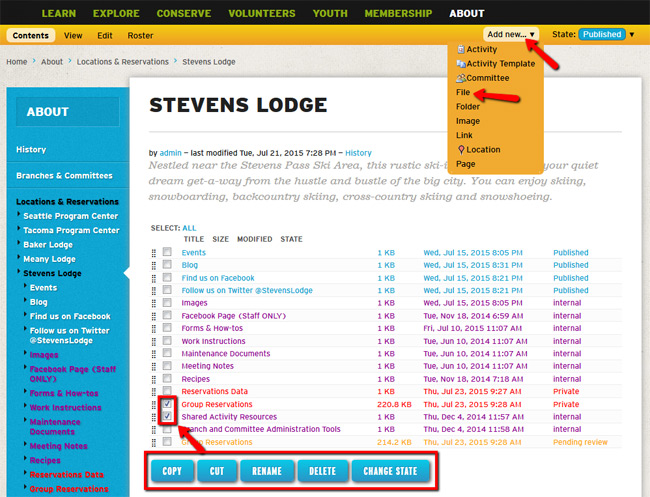Open the Add new... dropdown
The width and height of the screenshot is (650, 497).
[511, 34]
